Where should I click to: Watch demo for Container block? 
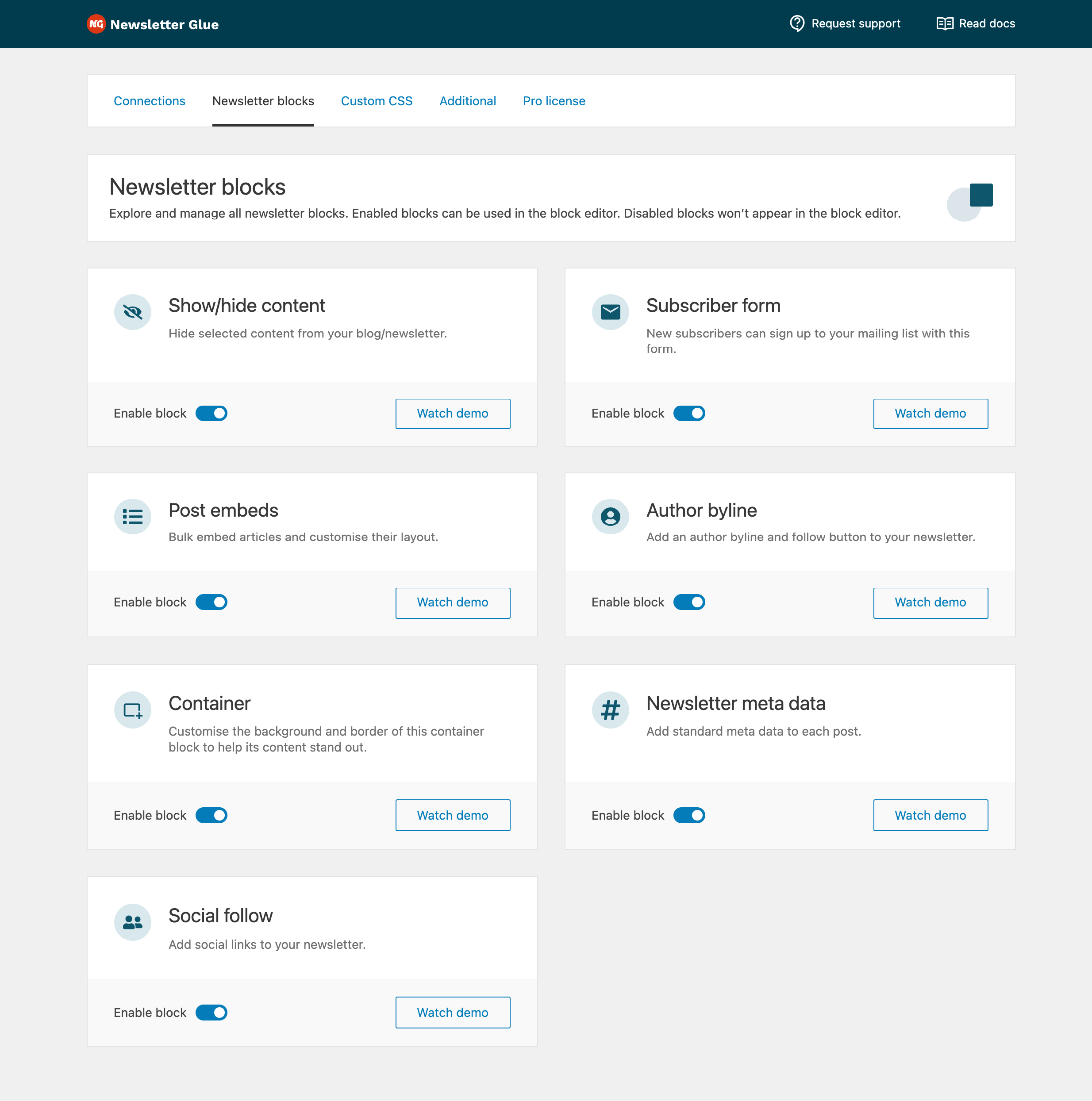click(453, 815)
